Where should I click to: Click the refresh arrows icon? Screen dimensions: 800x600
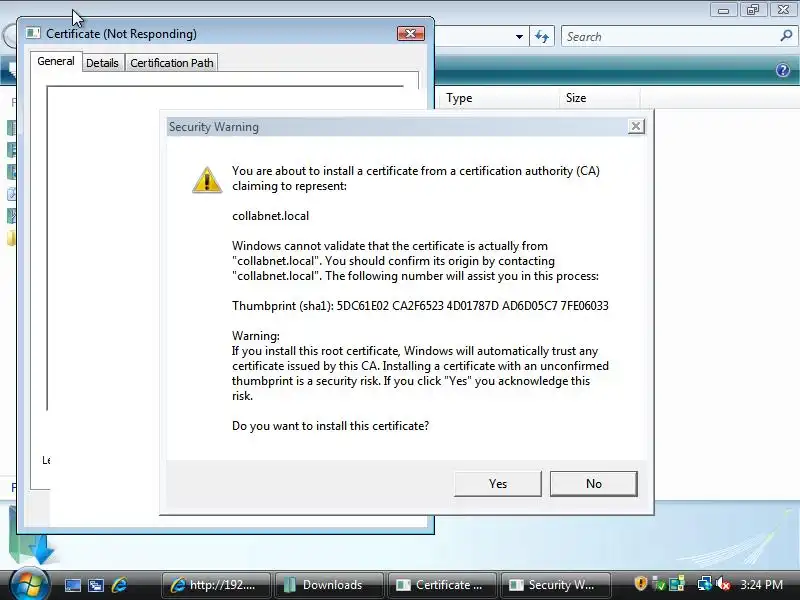point(542,37)
